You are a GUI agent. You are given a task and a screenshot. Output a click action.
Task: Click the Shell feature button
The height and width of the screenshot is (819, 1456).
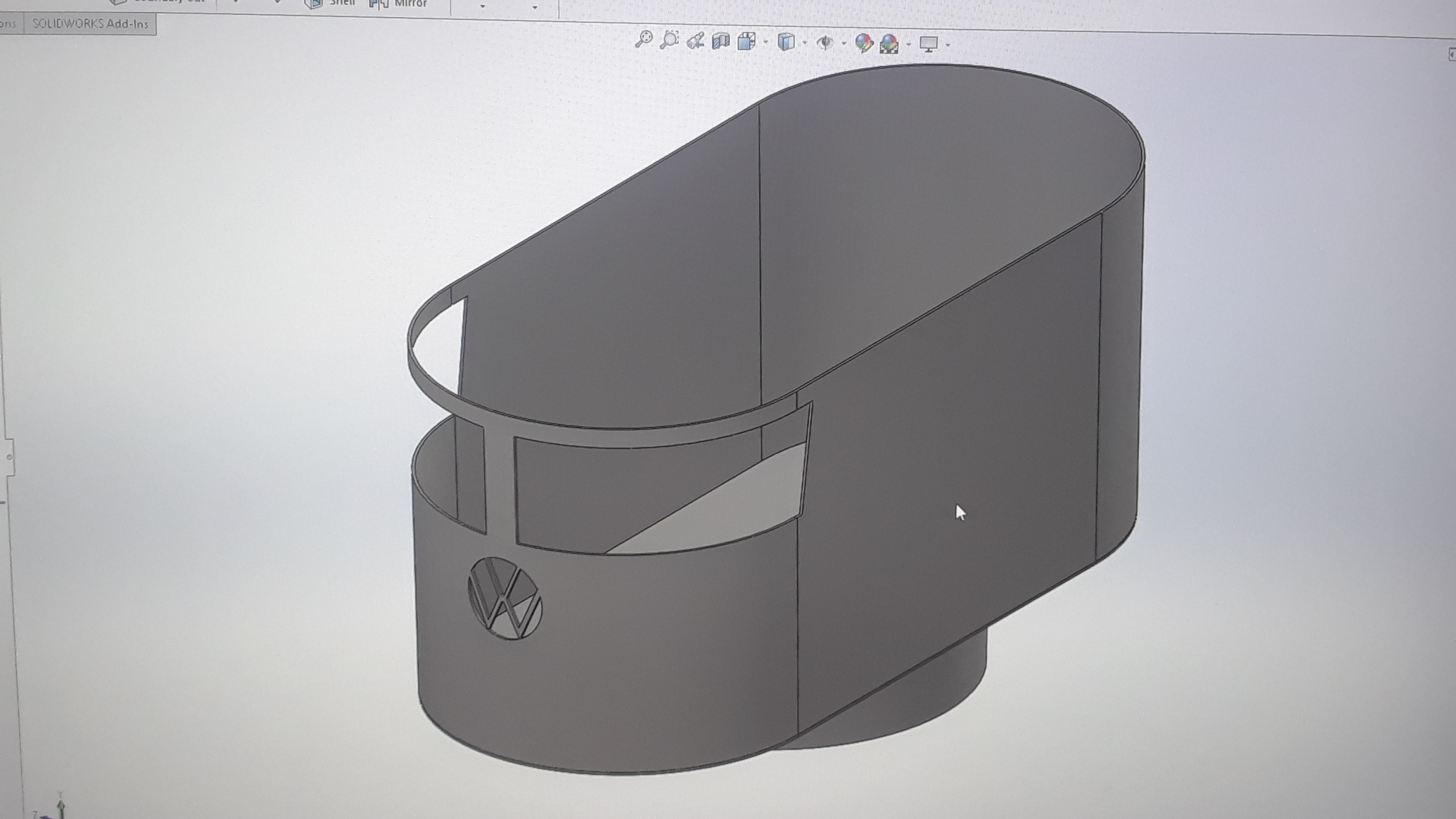pyautogui.click(x=331, y=4)
